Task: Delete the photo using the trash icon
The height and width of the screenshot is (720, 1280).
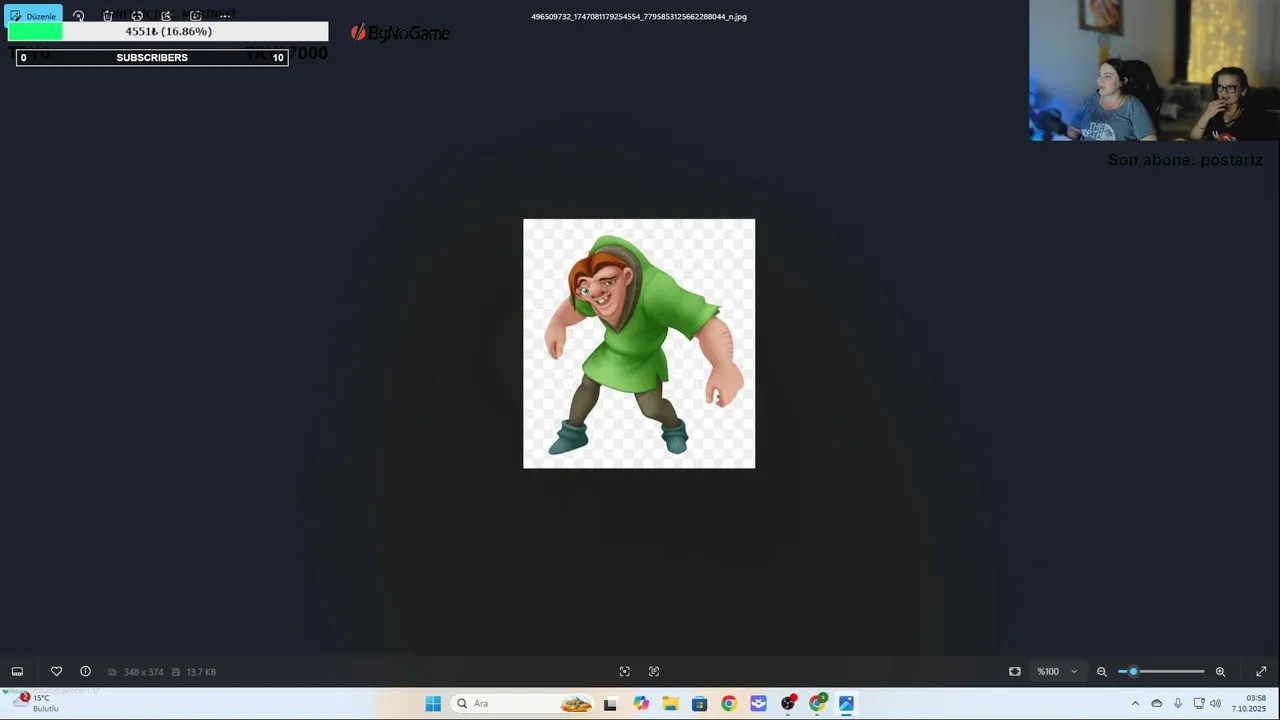Action: tap(108, 16)
